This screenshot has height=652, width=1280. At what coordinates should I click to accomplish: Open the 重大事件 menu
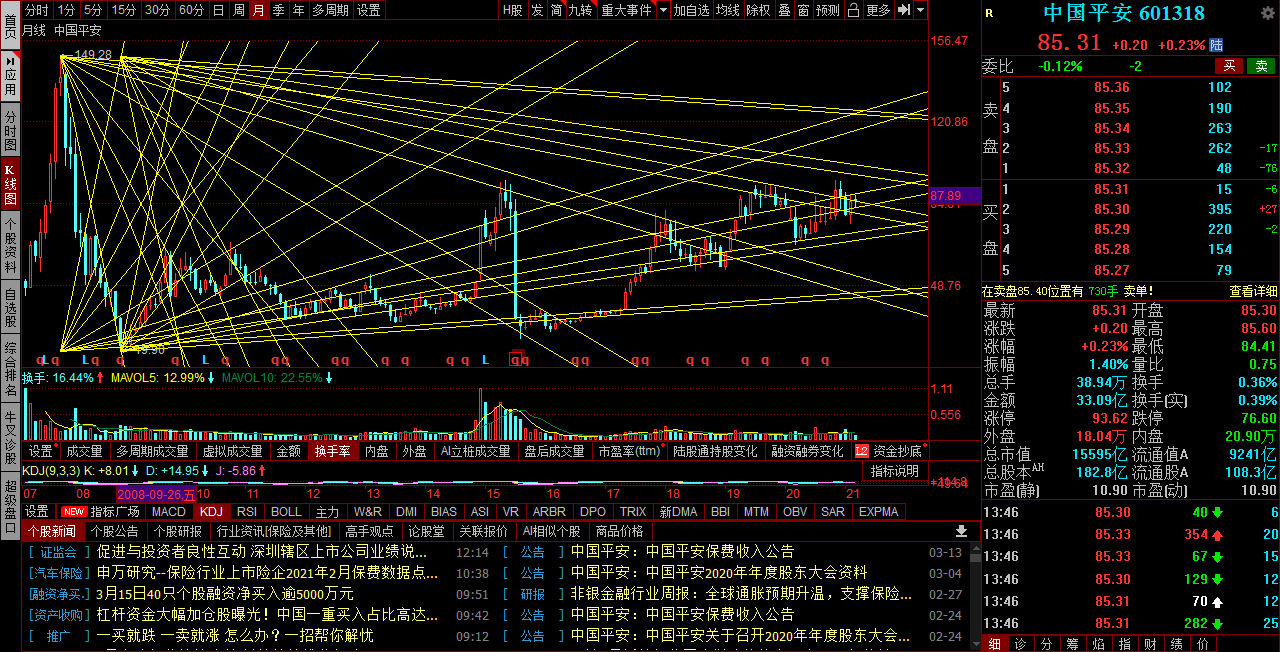point(625,10)
